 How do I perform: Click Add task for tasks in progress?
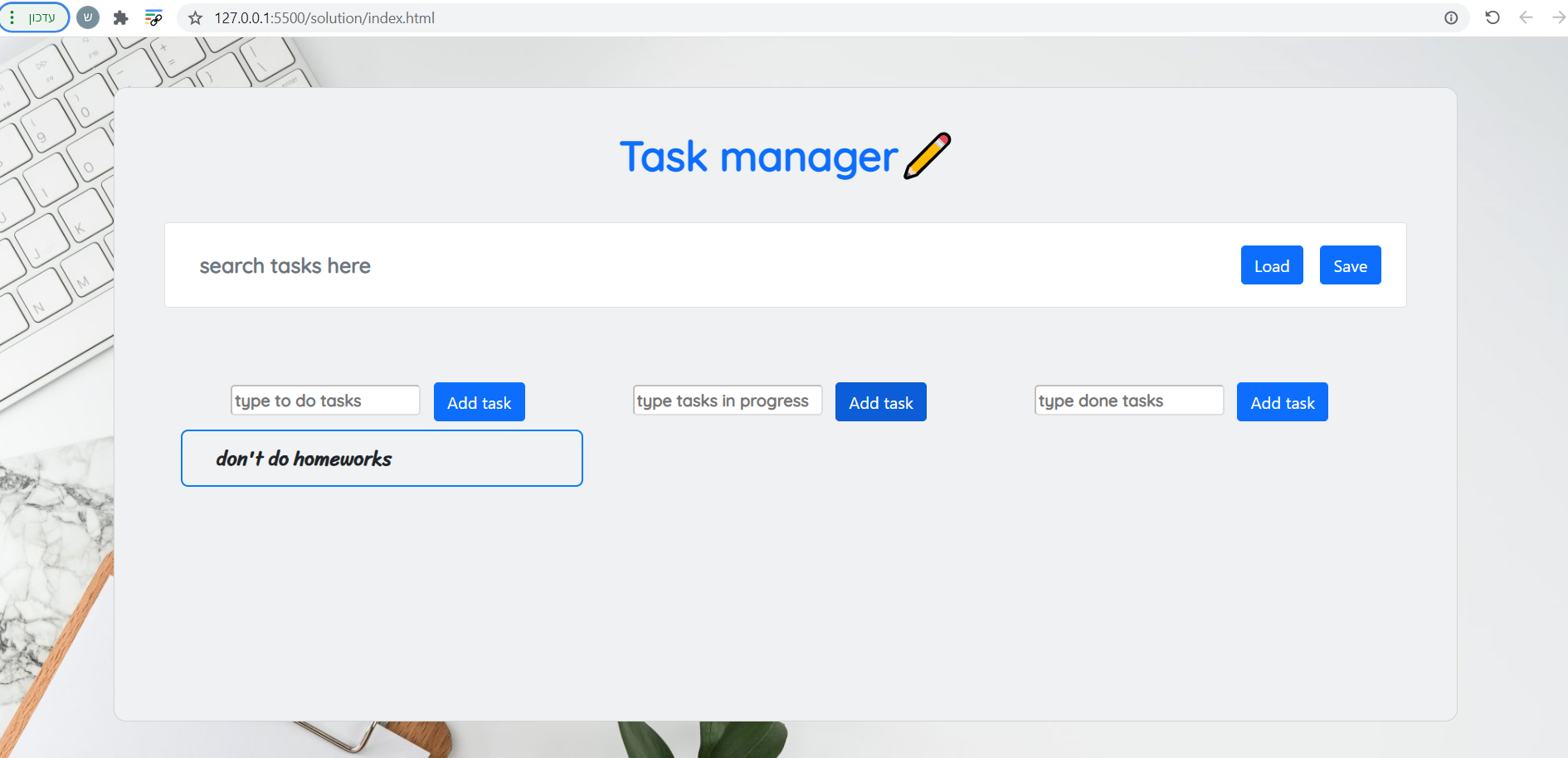click(880, 401)
